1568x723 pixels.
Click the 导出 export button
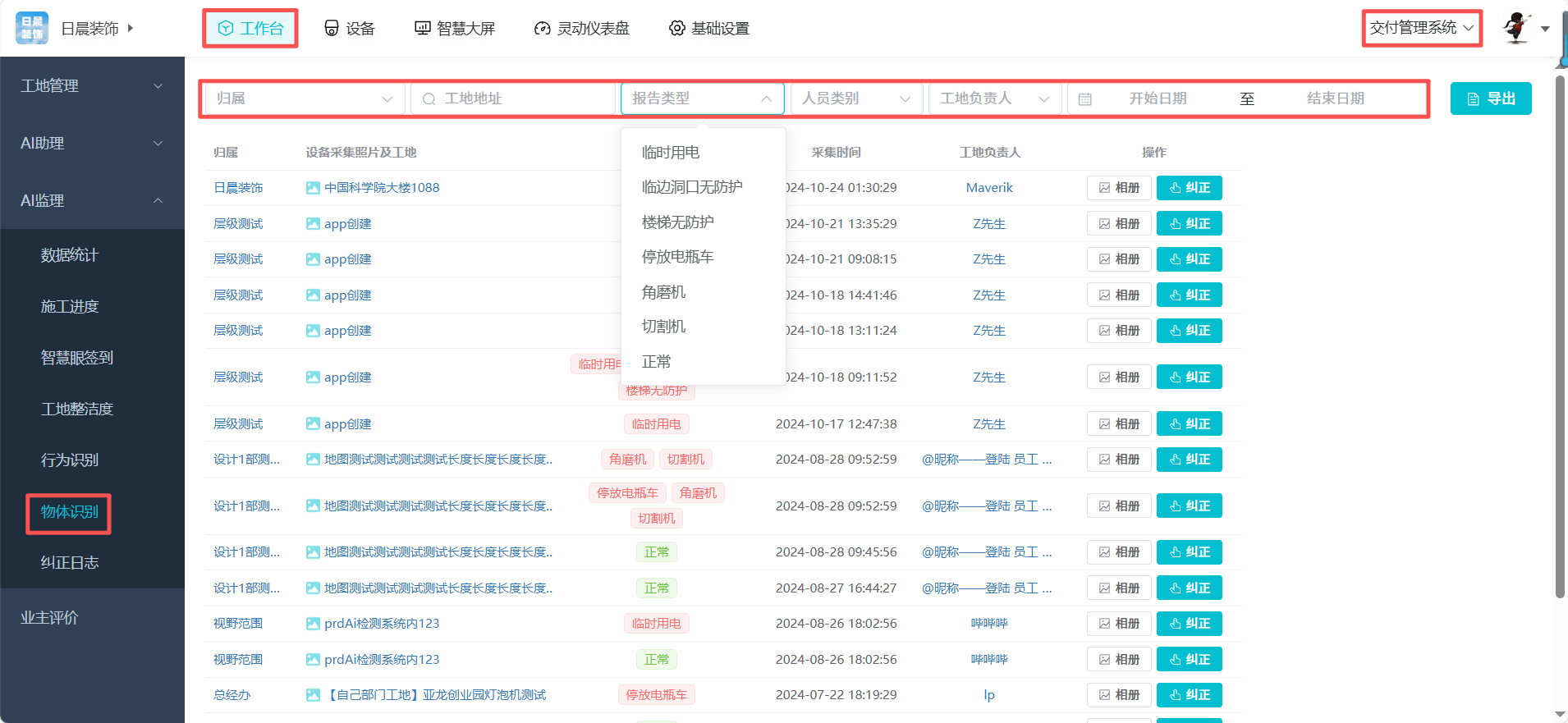[x=1490, y=98]
